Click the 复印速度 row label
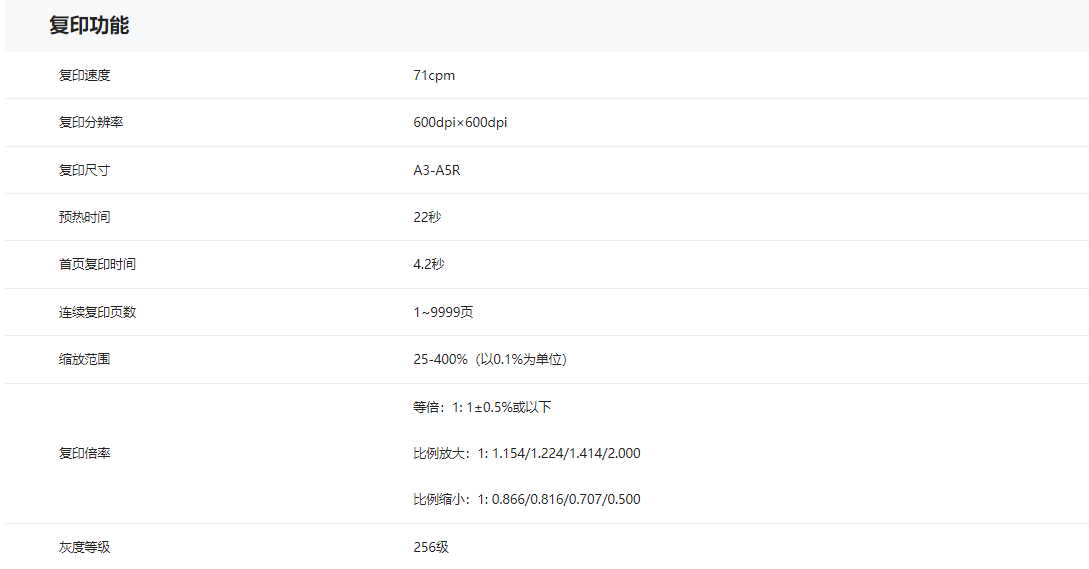1089x569 pixels. click(84, 75)
